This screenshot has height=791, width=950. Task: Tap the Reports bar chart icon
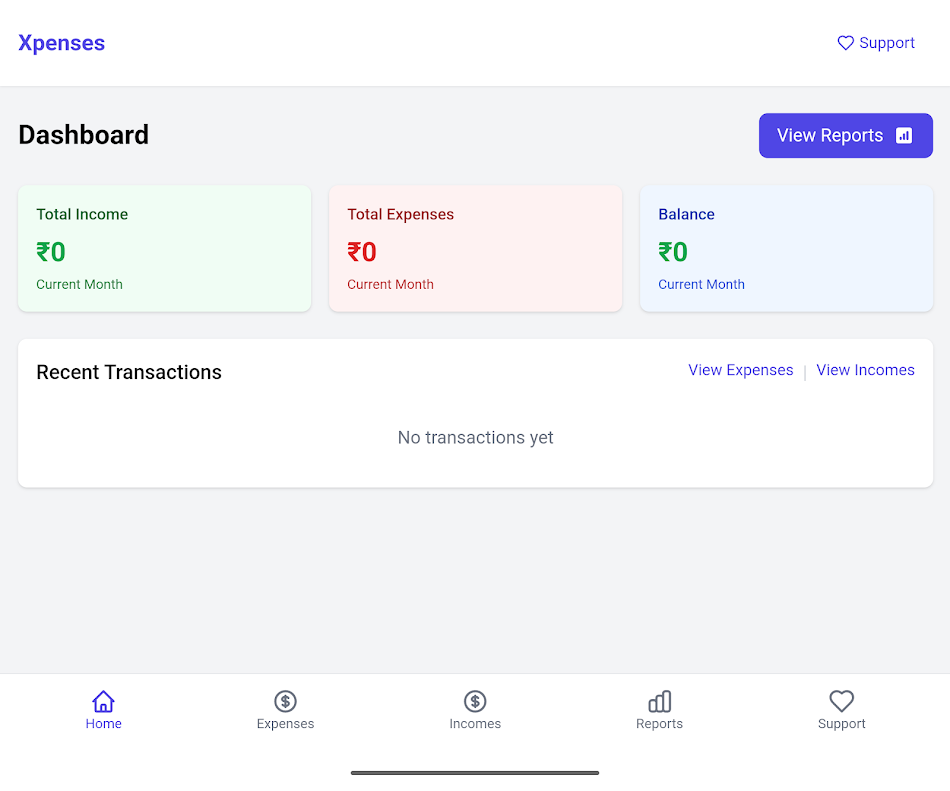(659, 701)
